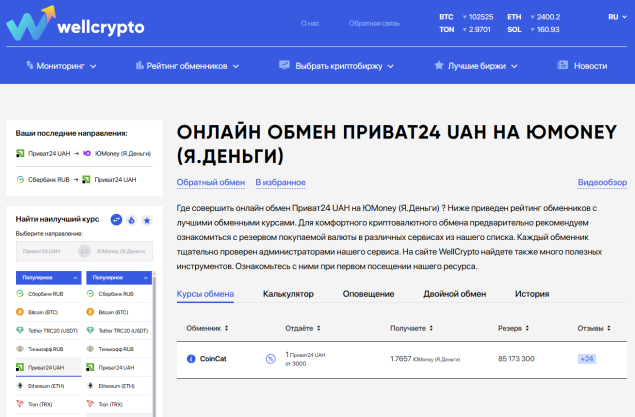Click the blue swap directions round icon
Image resolution: width=635 pixels, height=417 pixels.
click(x=116, y=220)
